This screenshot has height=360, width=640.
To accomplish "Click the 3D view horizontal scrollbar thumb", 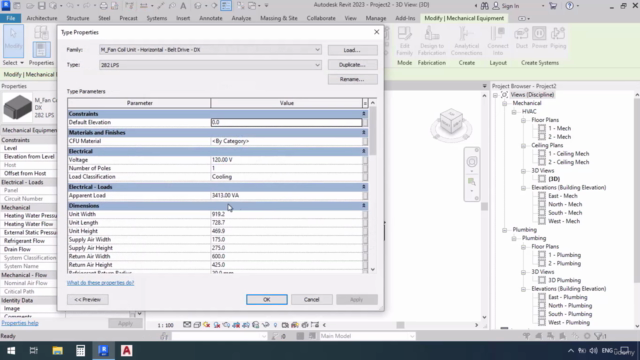I will [x=400, y=325].
